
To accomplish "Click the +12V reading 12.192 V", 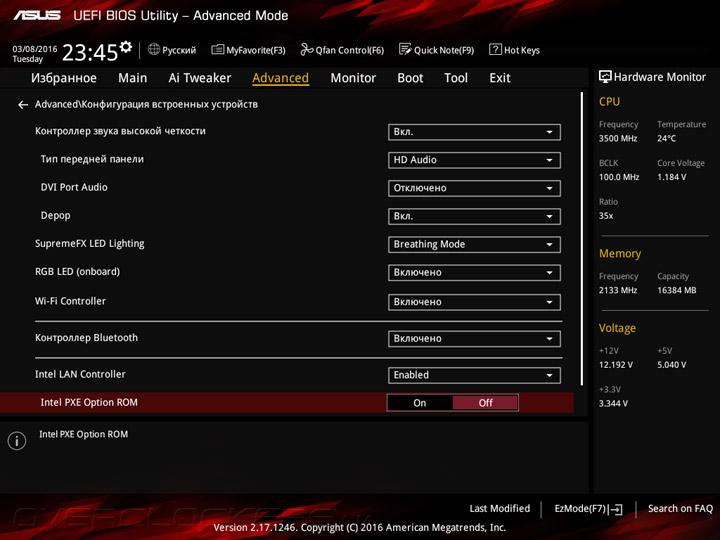I will click(x=616, y=365).
